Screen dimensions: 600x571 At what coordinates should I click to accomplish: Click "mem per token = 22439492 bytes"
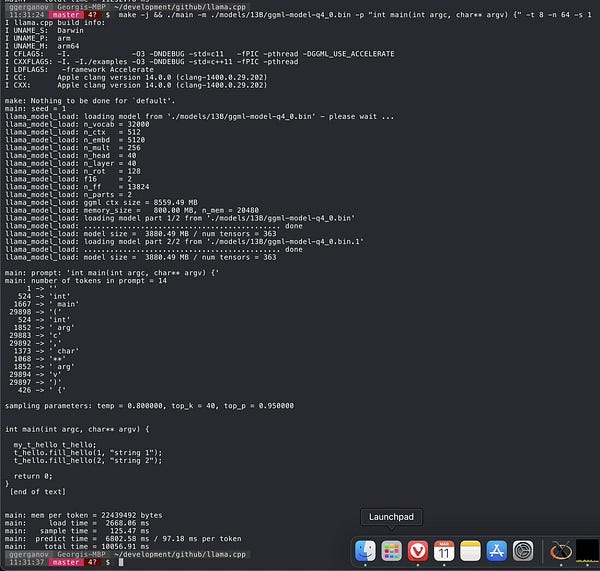97,516
